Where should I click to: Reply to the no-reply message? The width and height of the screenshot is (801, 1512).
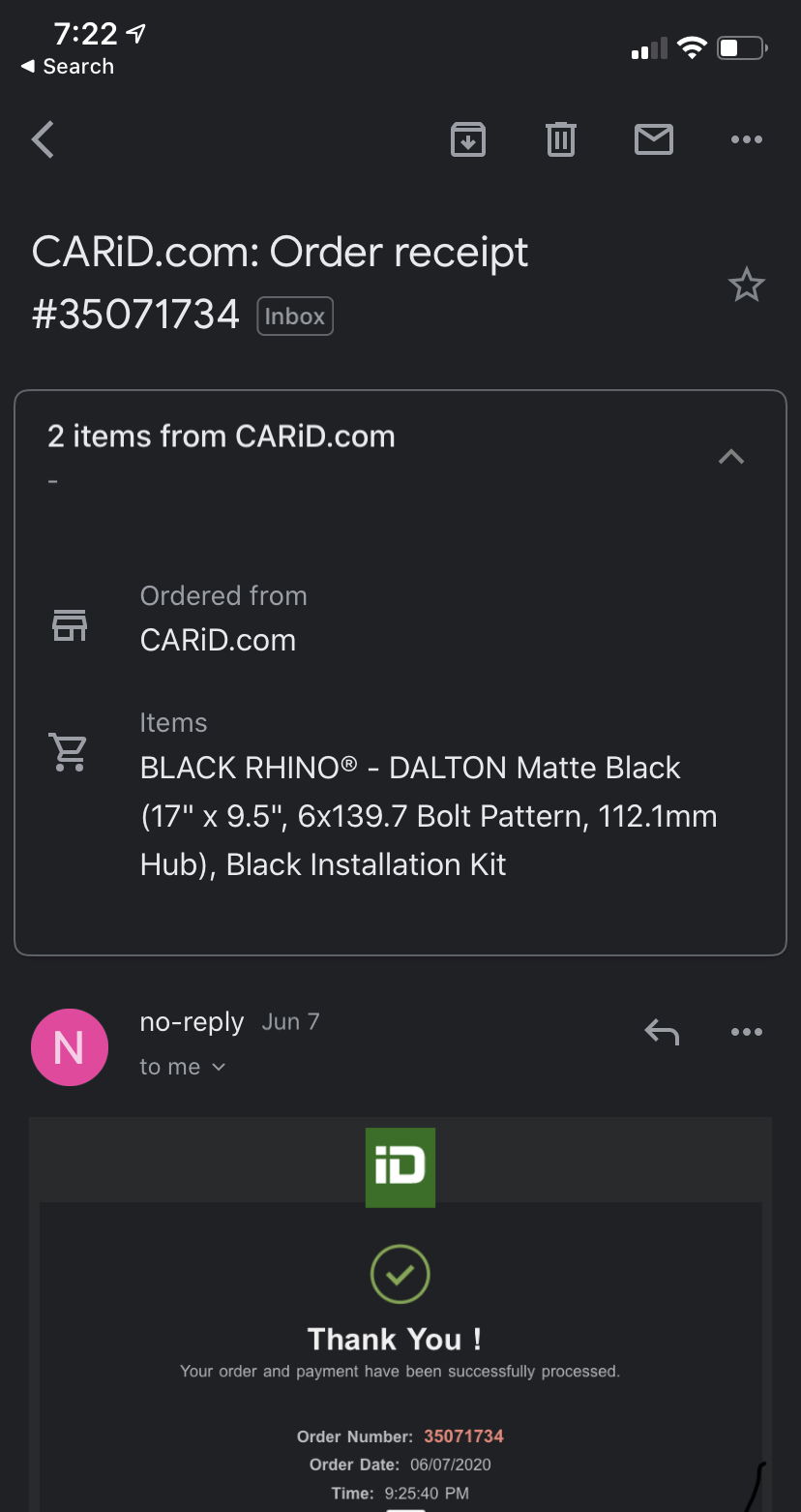coord(662,1032)
